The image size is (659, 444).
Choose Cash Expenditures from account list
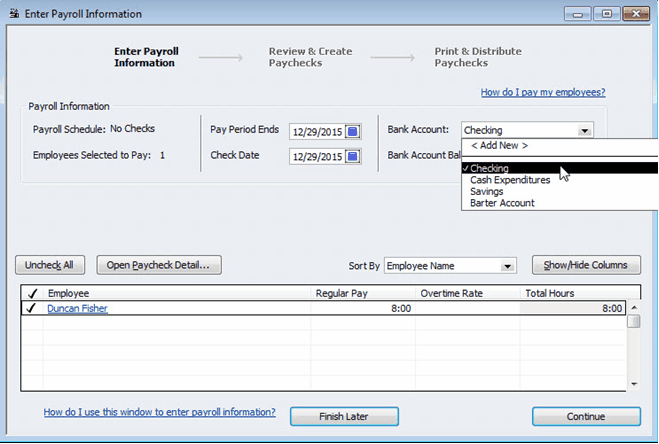[x=510, y=180]
